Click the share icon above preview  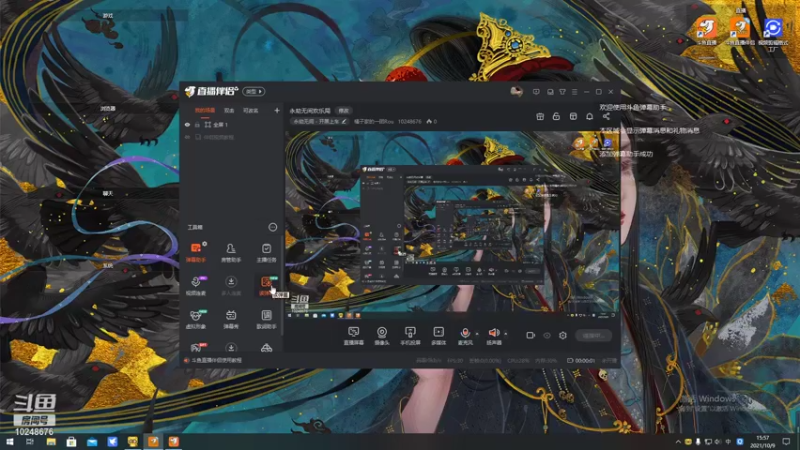click(x=606, y=117)
